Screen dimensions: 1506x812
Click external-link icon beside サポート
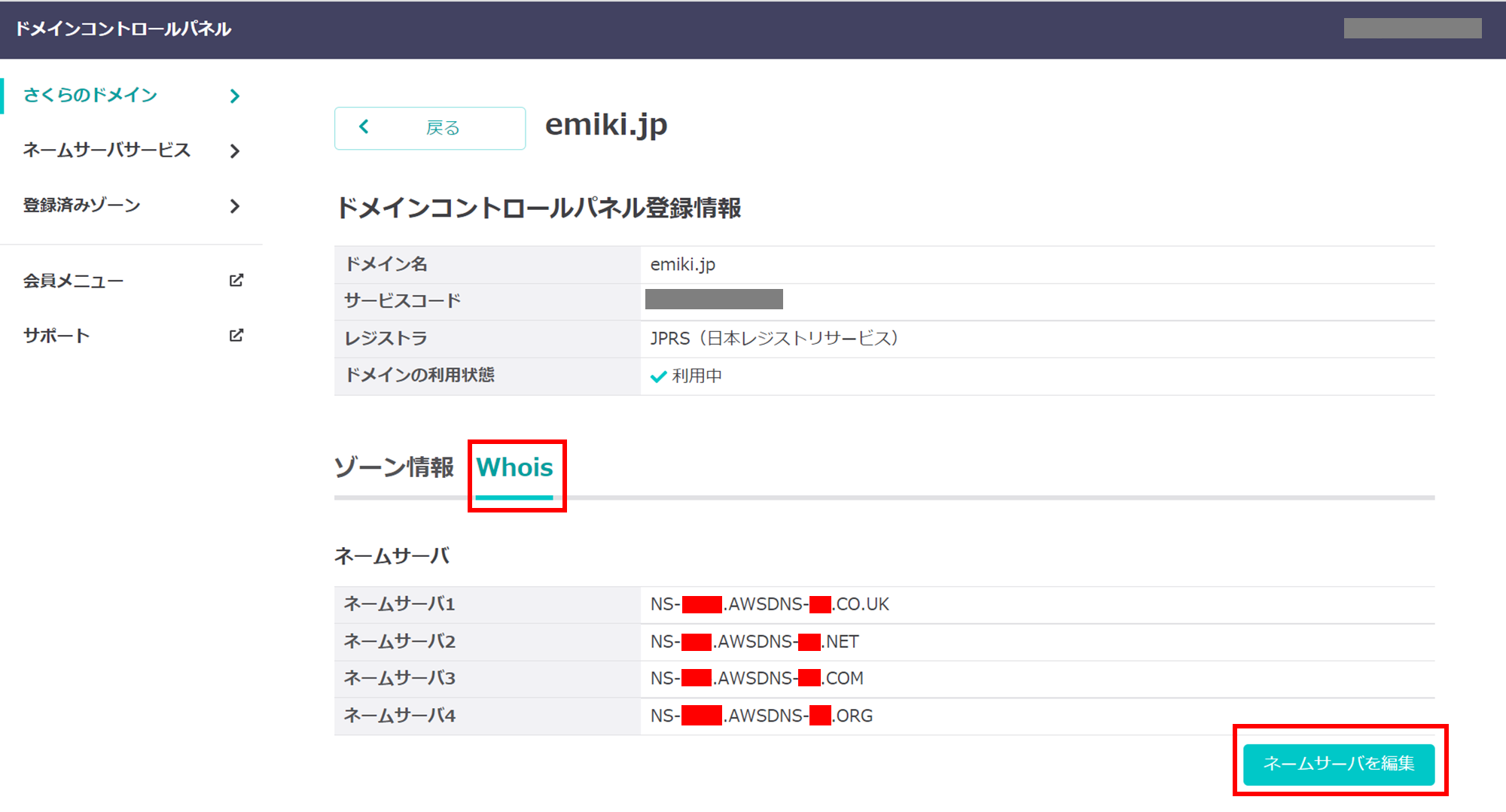[x=236, y=335]
